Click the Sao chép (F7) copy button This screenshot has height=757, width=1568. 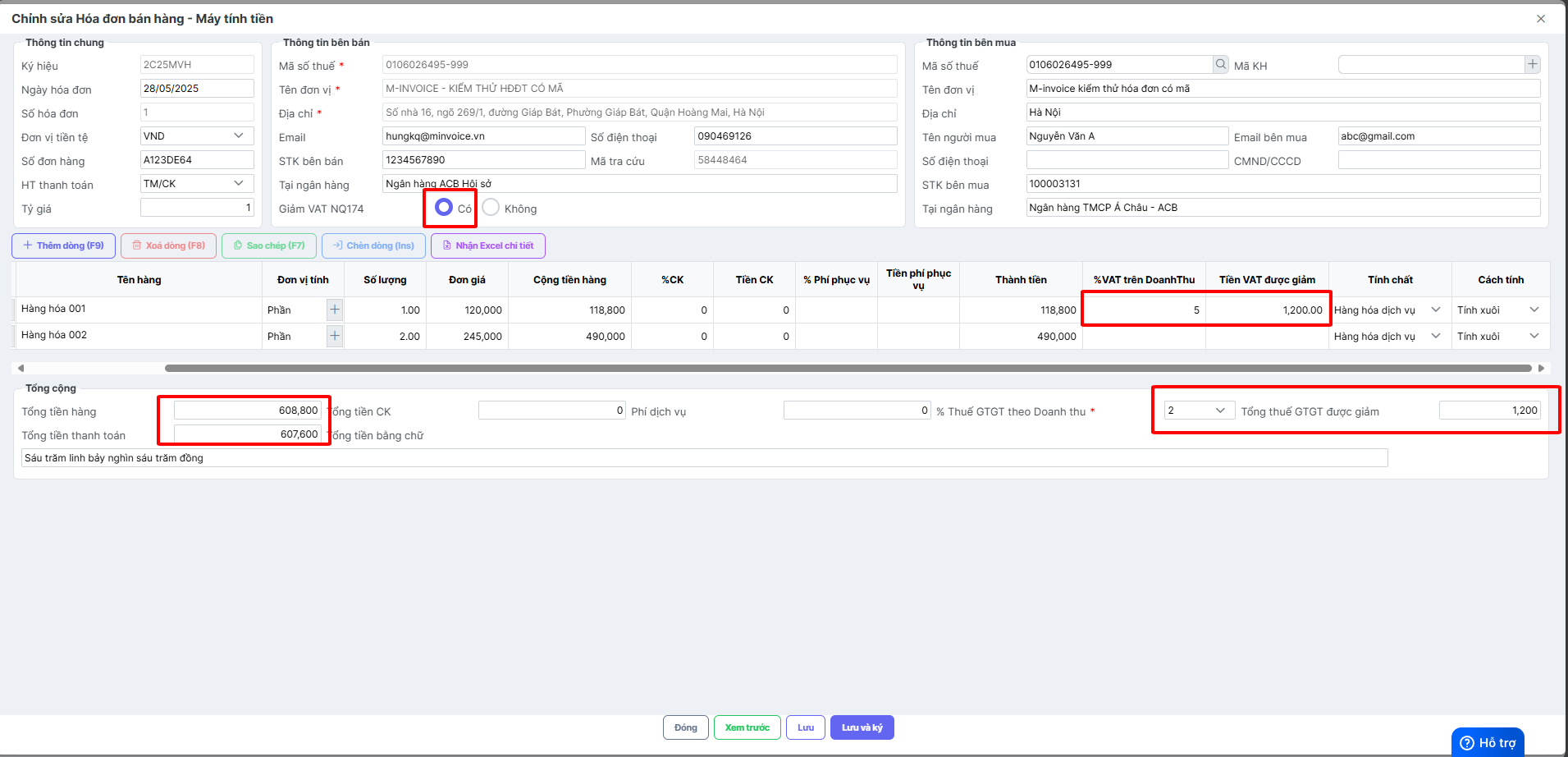(269, 245)
